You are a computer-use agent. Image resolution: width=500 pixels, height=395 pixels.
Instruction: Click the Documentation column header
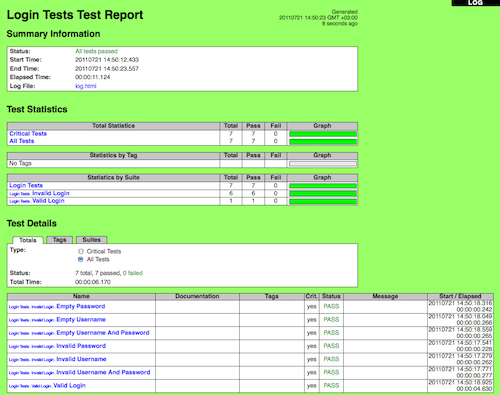click(197, 296)
